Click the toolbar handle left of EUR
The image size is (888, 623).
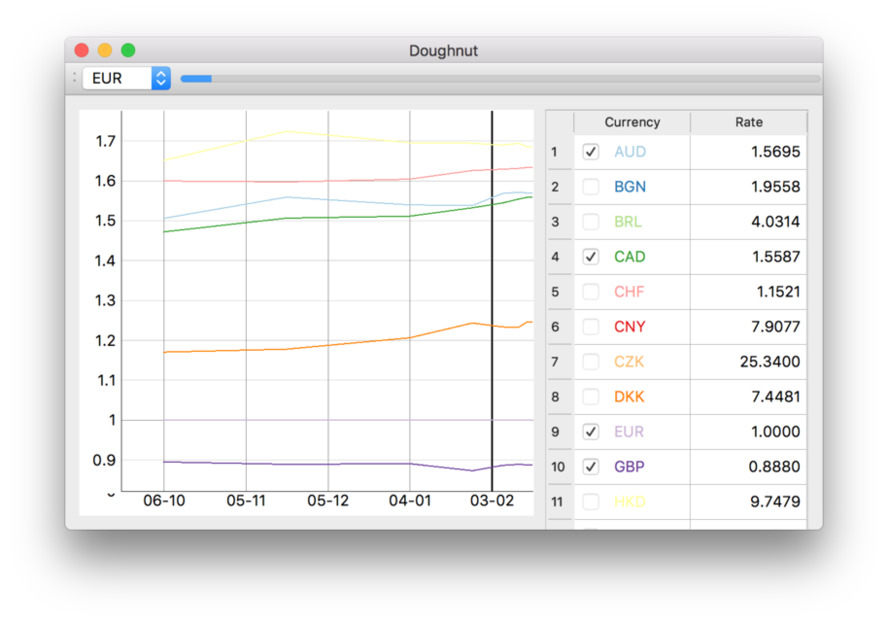74,78
